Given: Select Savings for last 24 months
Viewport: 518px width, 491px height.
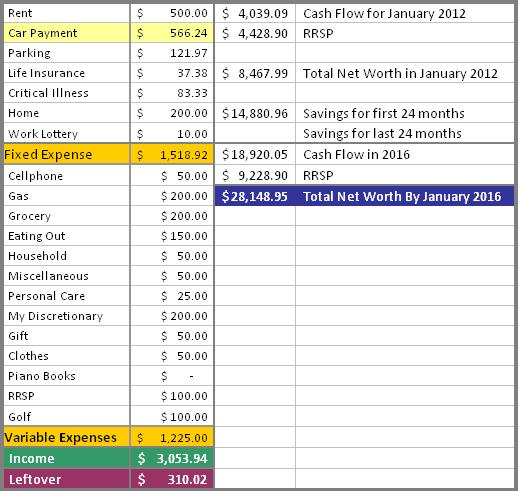Looking at the screenshot, I should tap(405, 133).
